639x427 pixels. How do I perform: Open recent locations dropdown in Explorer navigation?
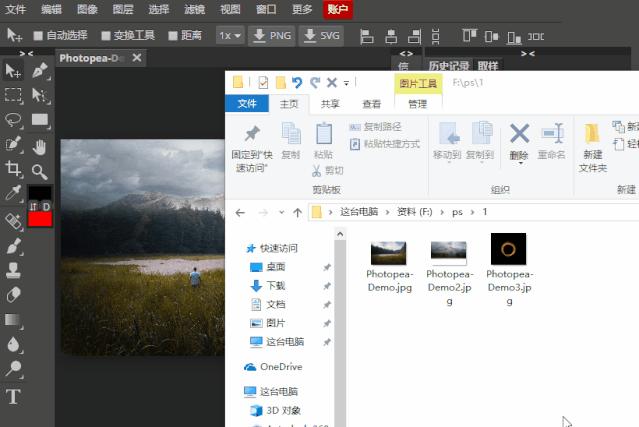coord(281,212)
